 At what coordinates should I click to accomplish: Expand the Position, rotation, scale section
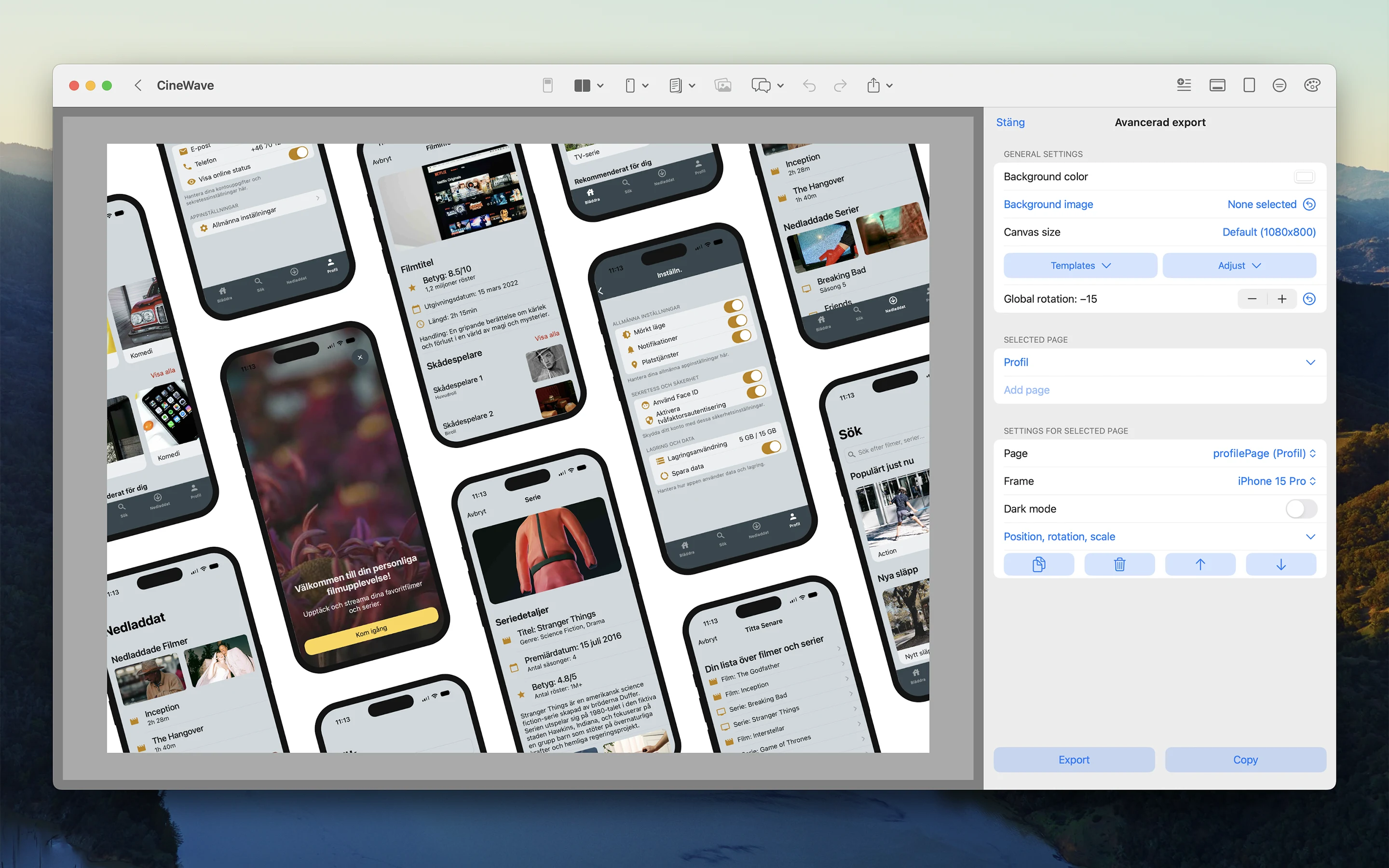[x=1310, y=536]
